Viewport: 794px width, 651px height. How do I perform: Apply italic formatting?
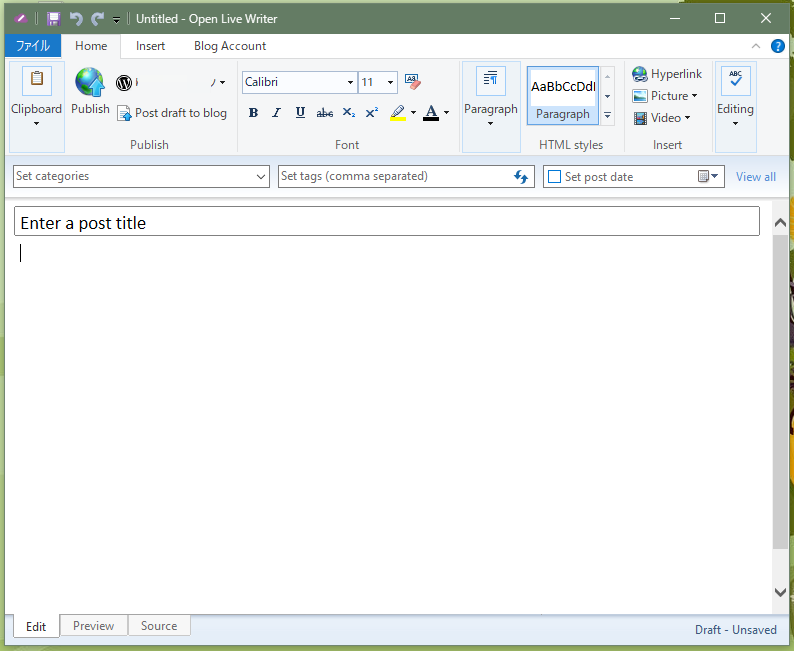coord(277,113)
